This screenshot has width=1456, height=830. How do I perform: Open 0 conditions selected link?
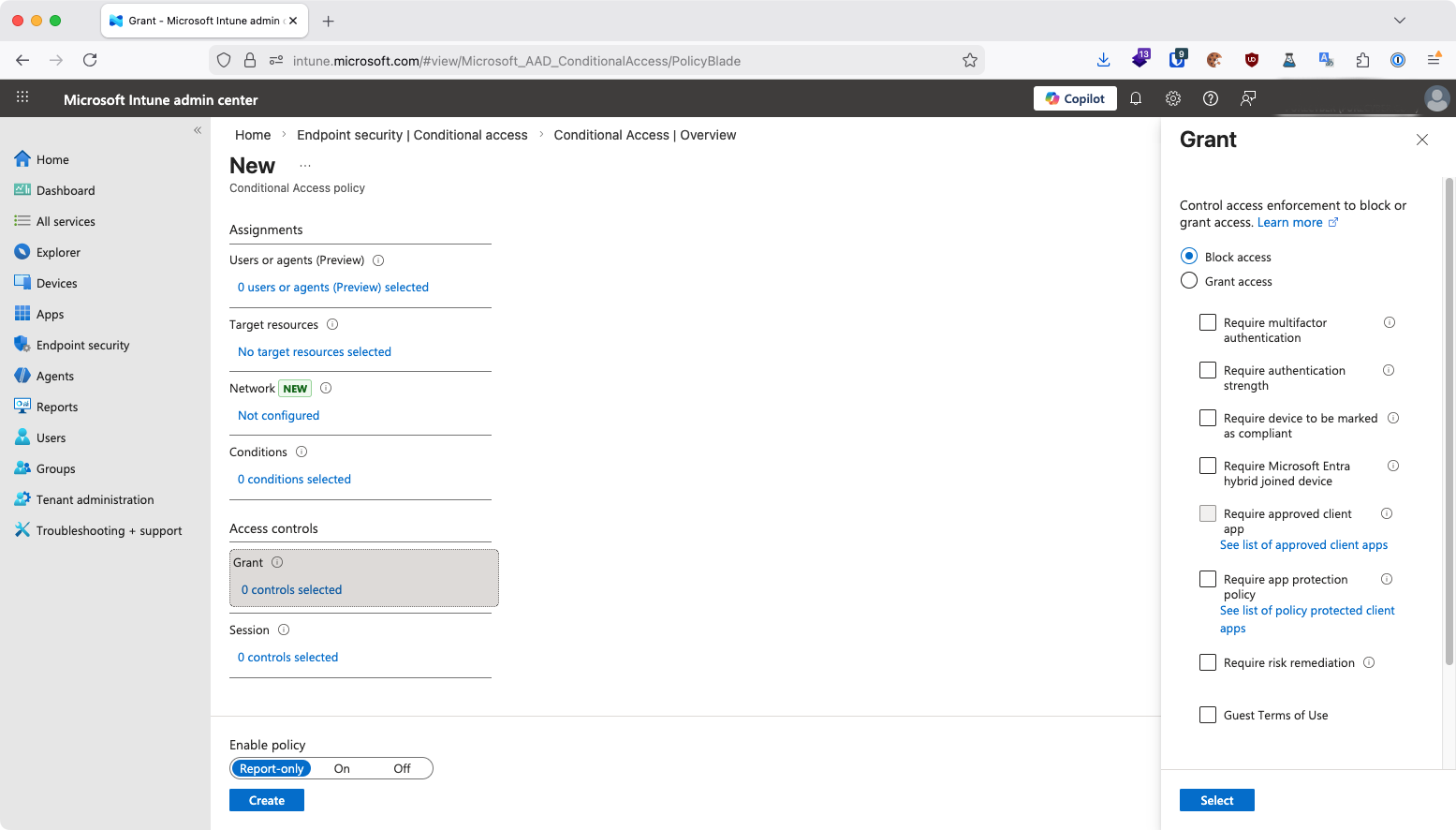point(294,480)
